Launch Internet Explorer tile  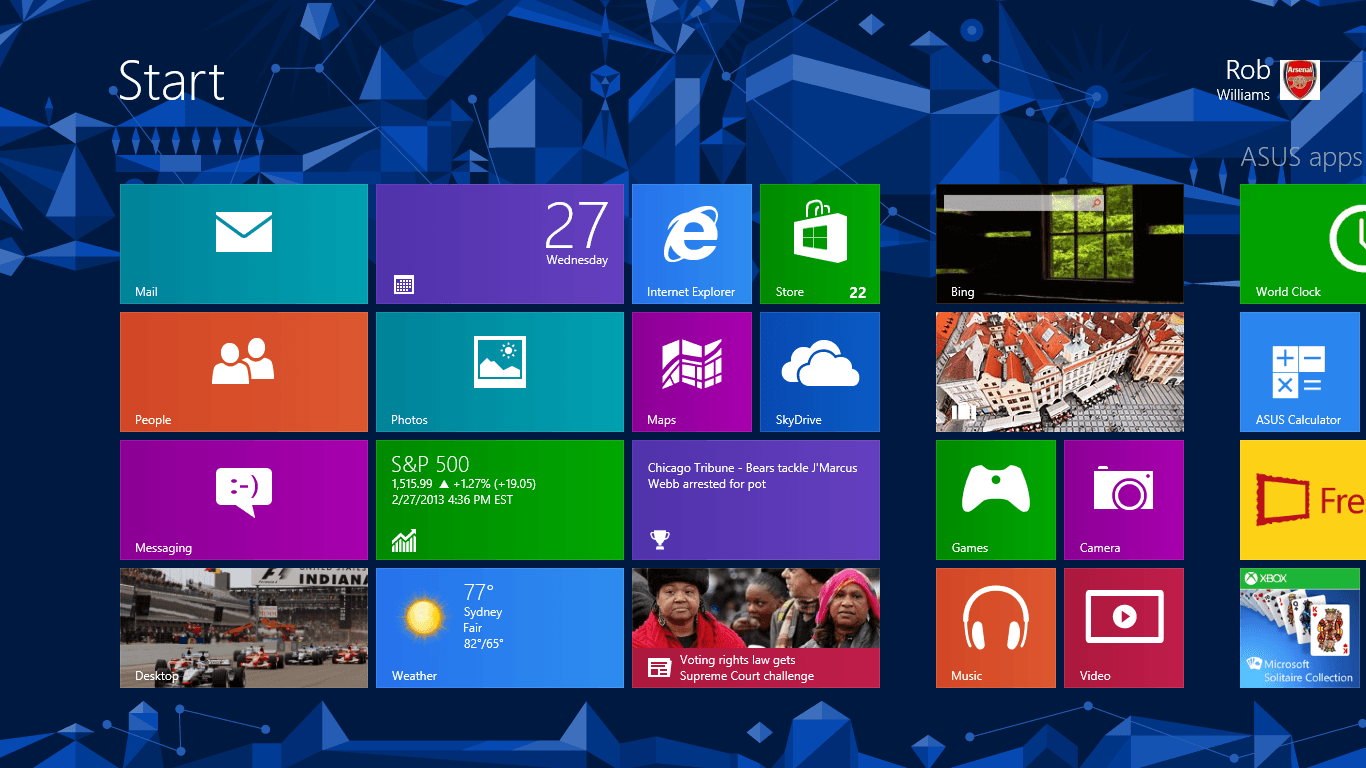[x=692, y=244]
